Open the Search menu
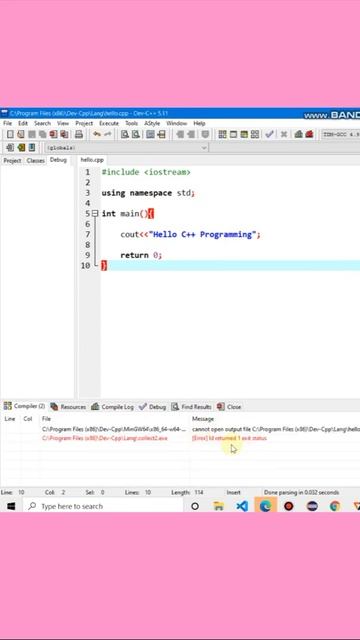The image size is (360, 640). tap(42, 123)
